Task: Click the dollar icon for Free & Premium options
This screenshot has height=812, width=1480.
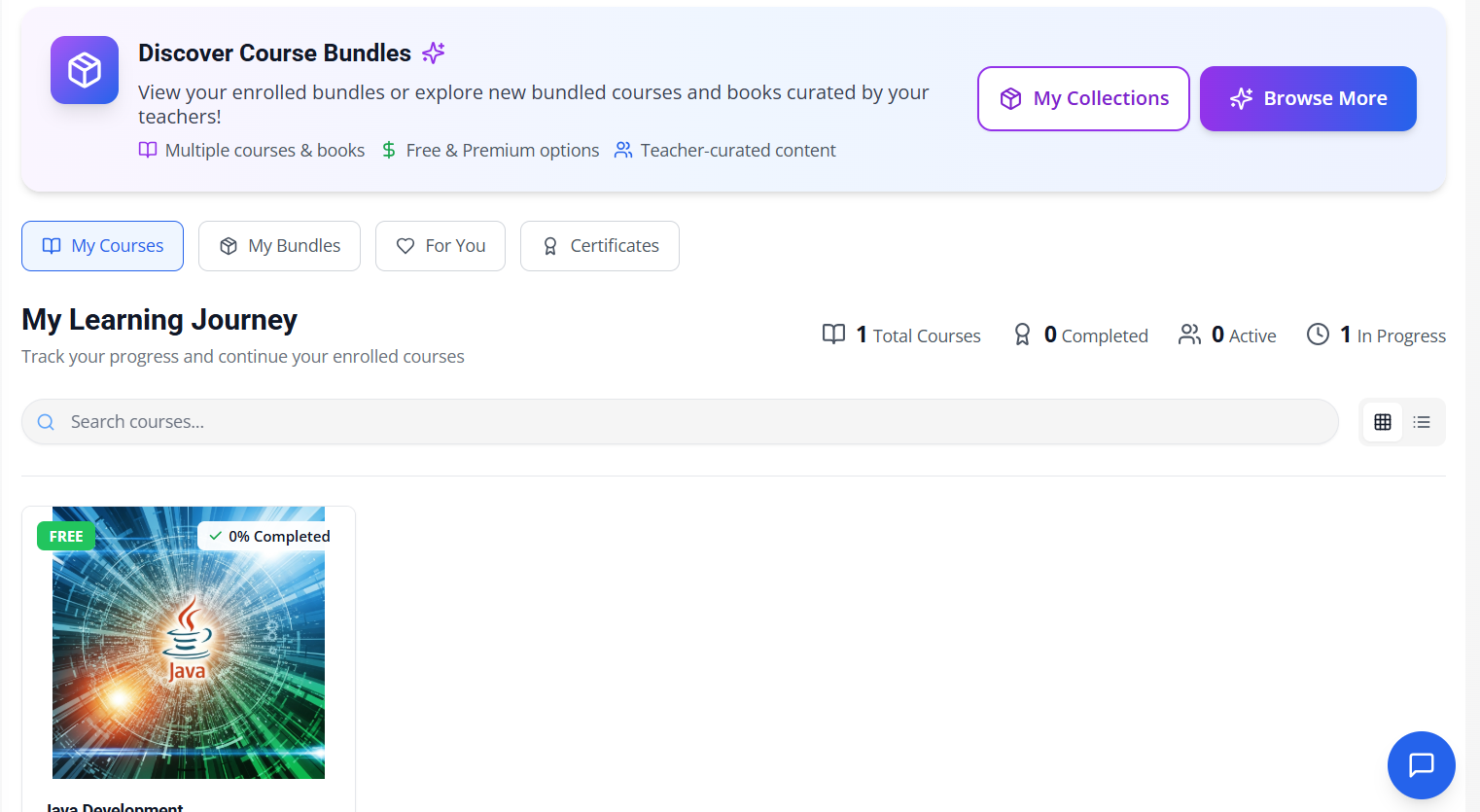Action: (388, 150)
